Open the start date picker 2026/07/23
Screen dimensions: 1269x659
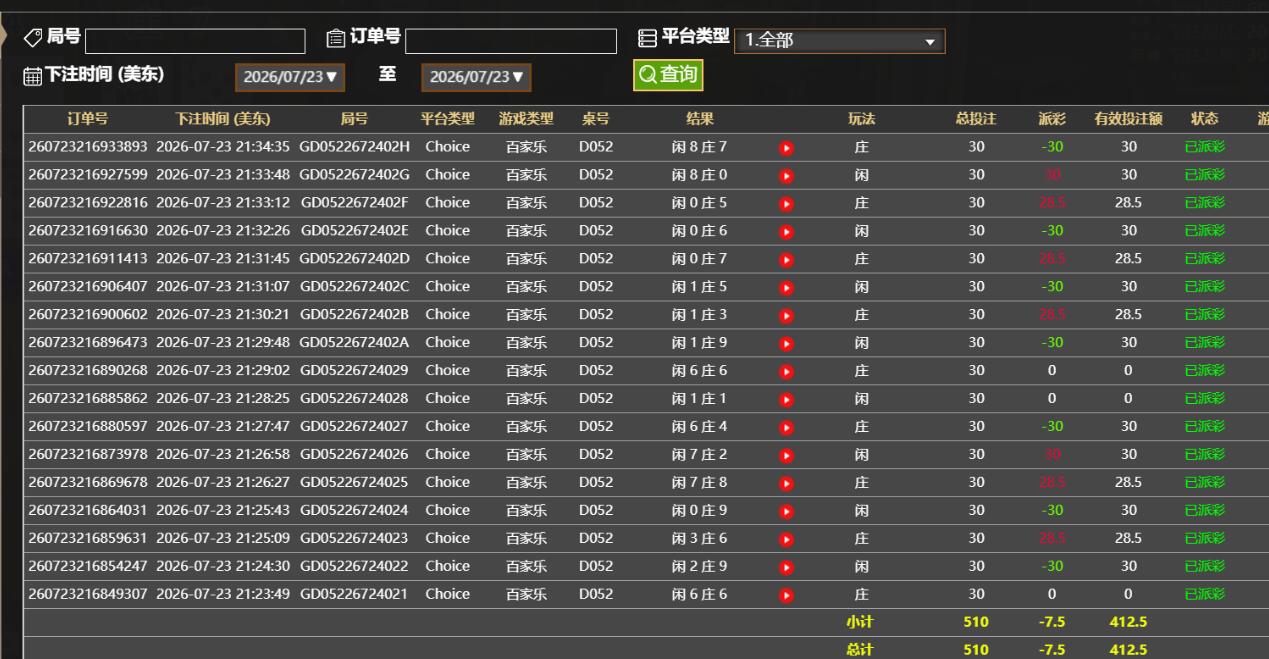(x=291, y=77)
